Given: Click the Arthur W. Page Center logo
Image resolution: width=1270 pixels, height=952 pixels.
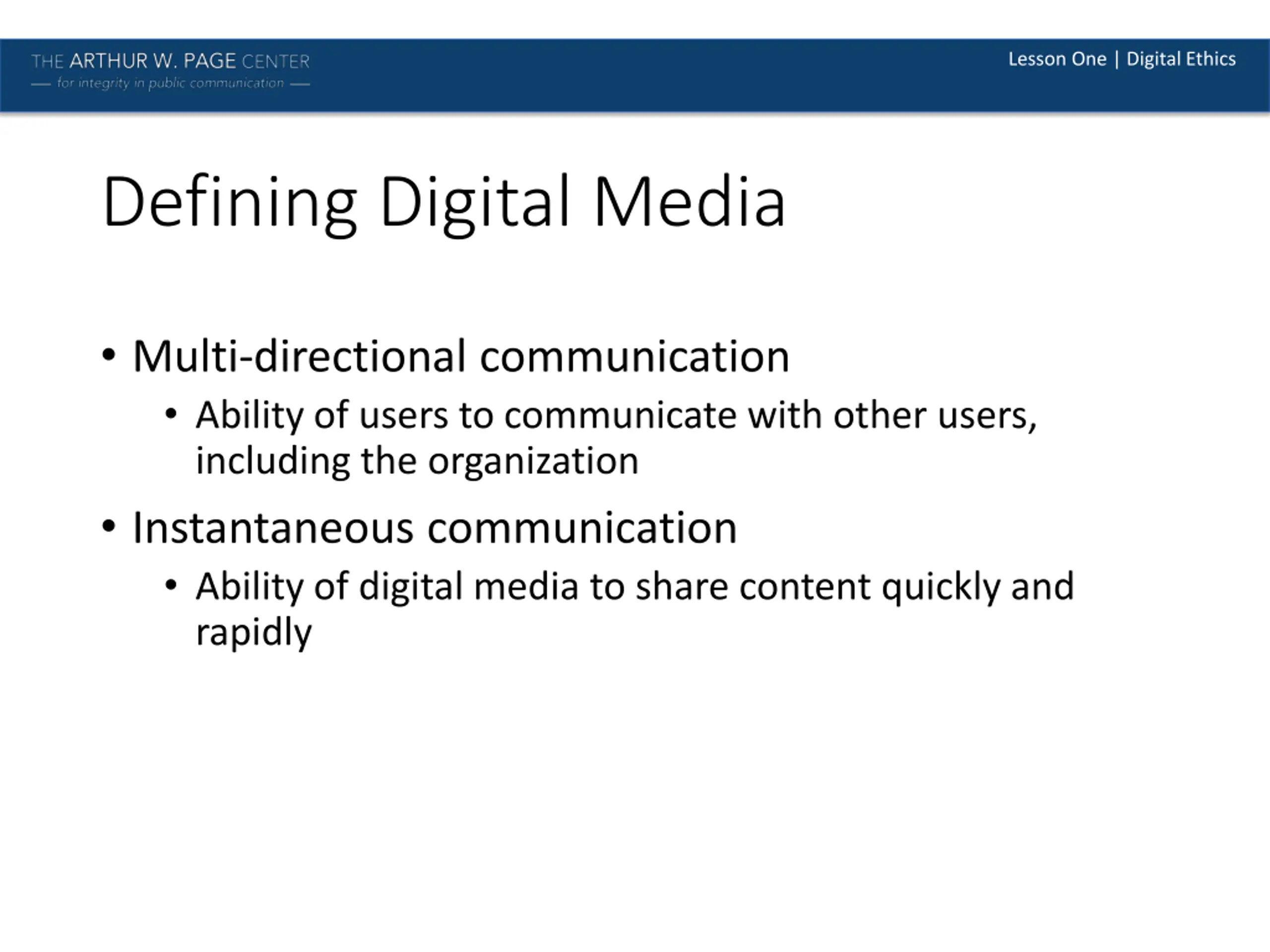Looking at the screenshot, I should click(171, 71).
